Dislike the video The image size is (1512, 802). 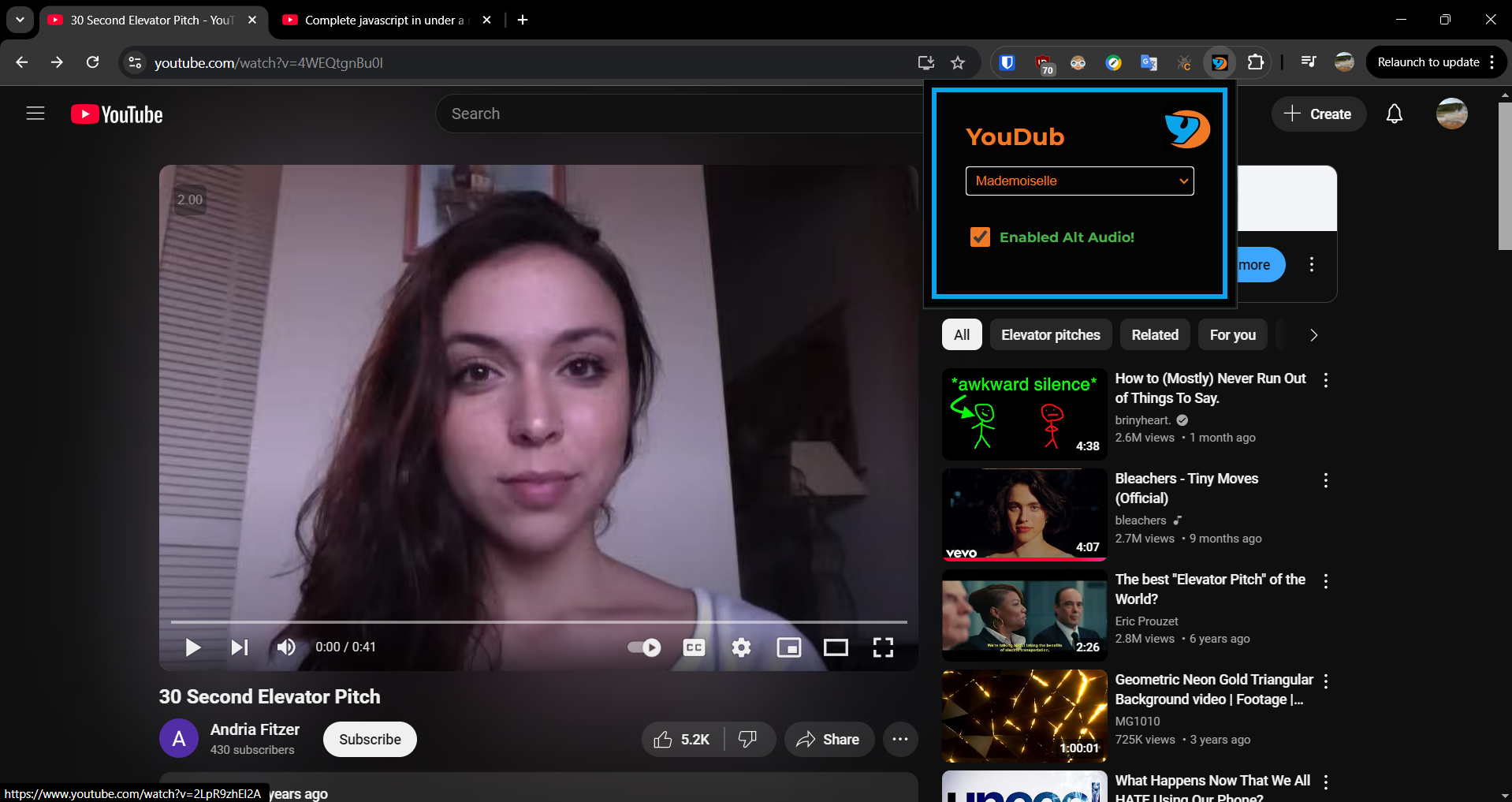(748, 740)
